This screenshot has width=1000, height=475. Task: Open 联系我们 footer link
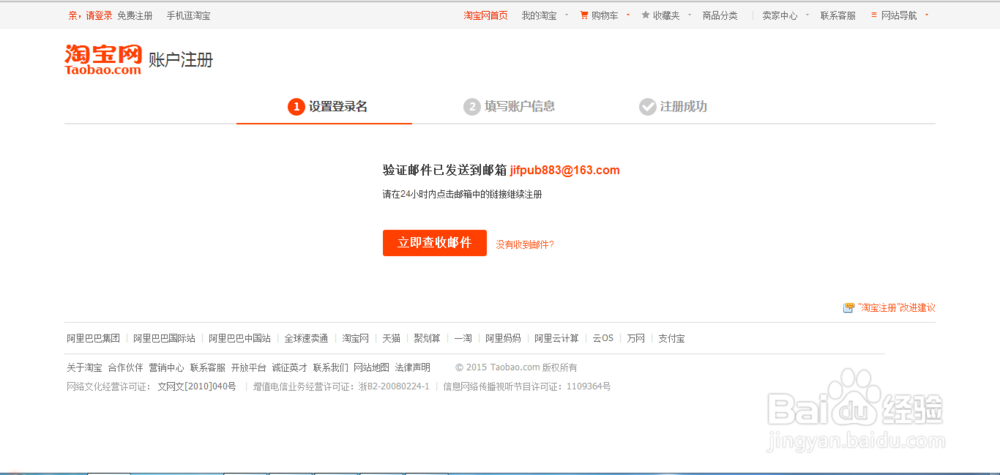[330, 368]
